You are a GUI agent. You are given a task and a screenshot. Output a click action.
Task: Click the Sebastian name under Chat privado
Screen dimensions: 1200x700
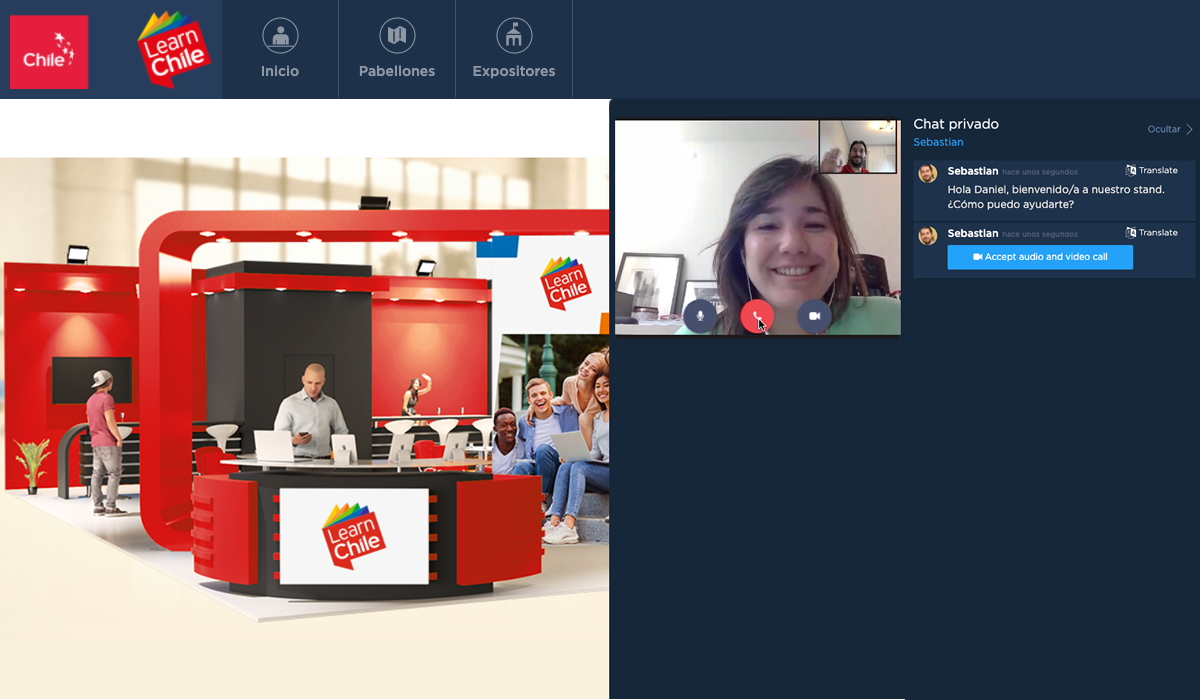point(938,142)
